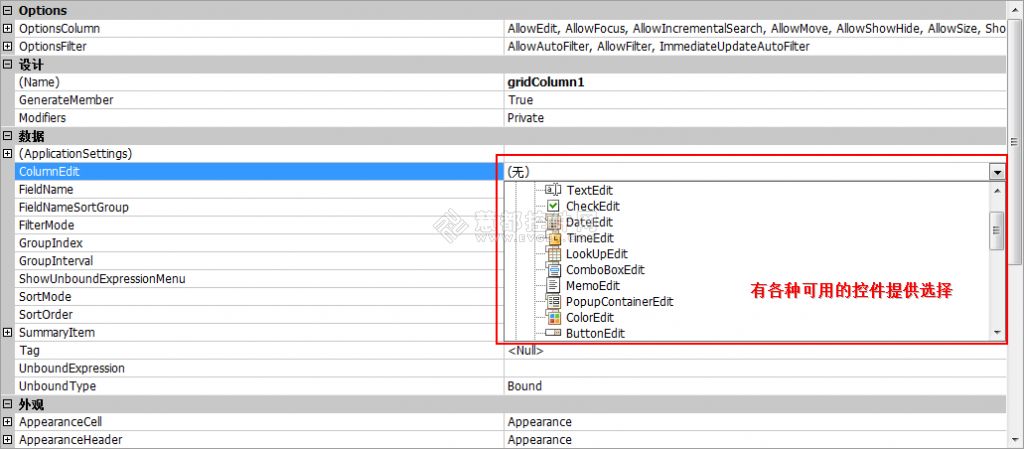The image size is (1024, 449).
Task: Click the gridColumn1 name value
Action: [x=545, y=82]
